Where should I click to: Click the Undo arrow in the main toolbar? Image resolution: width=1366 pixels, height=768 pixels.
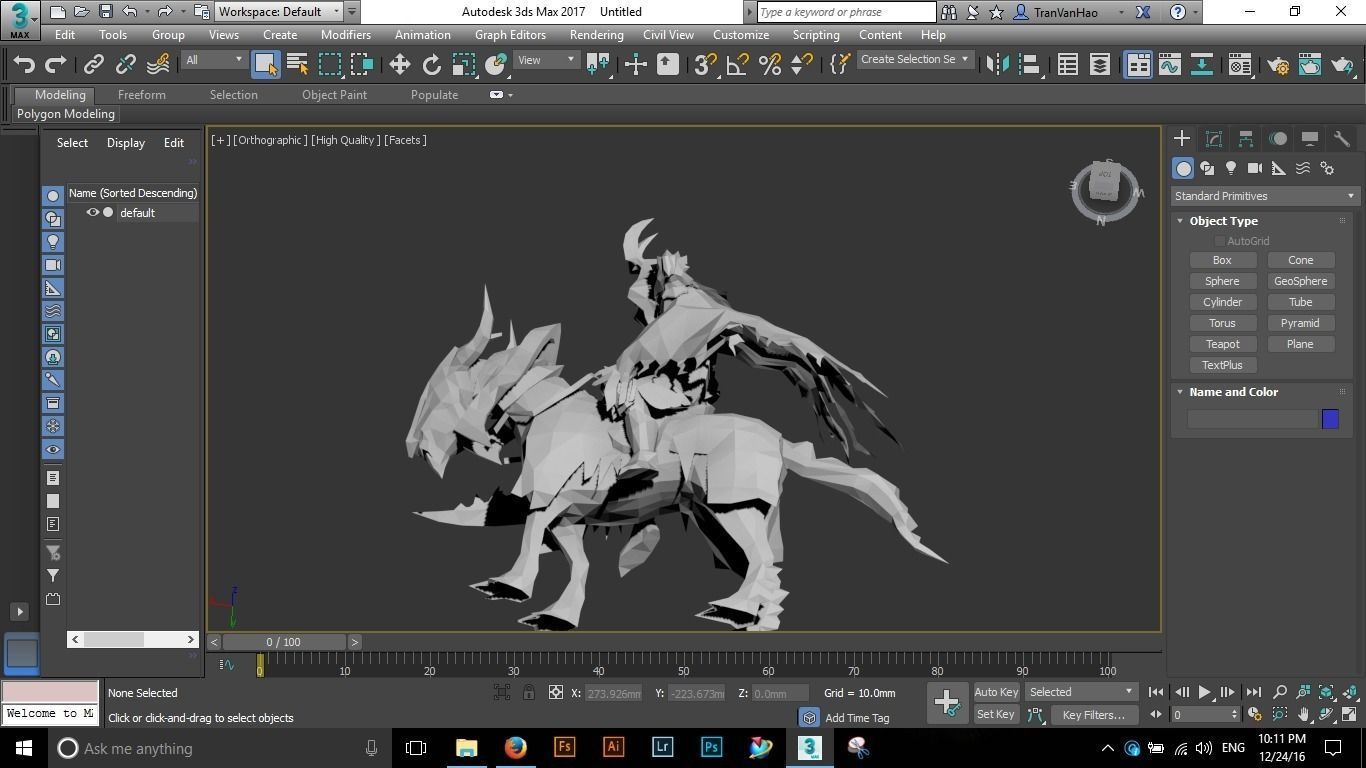(x=24, y=64)
